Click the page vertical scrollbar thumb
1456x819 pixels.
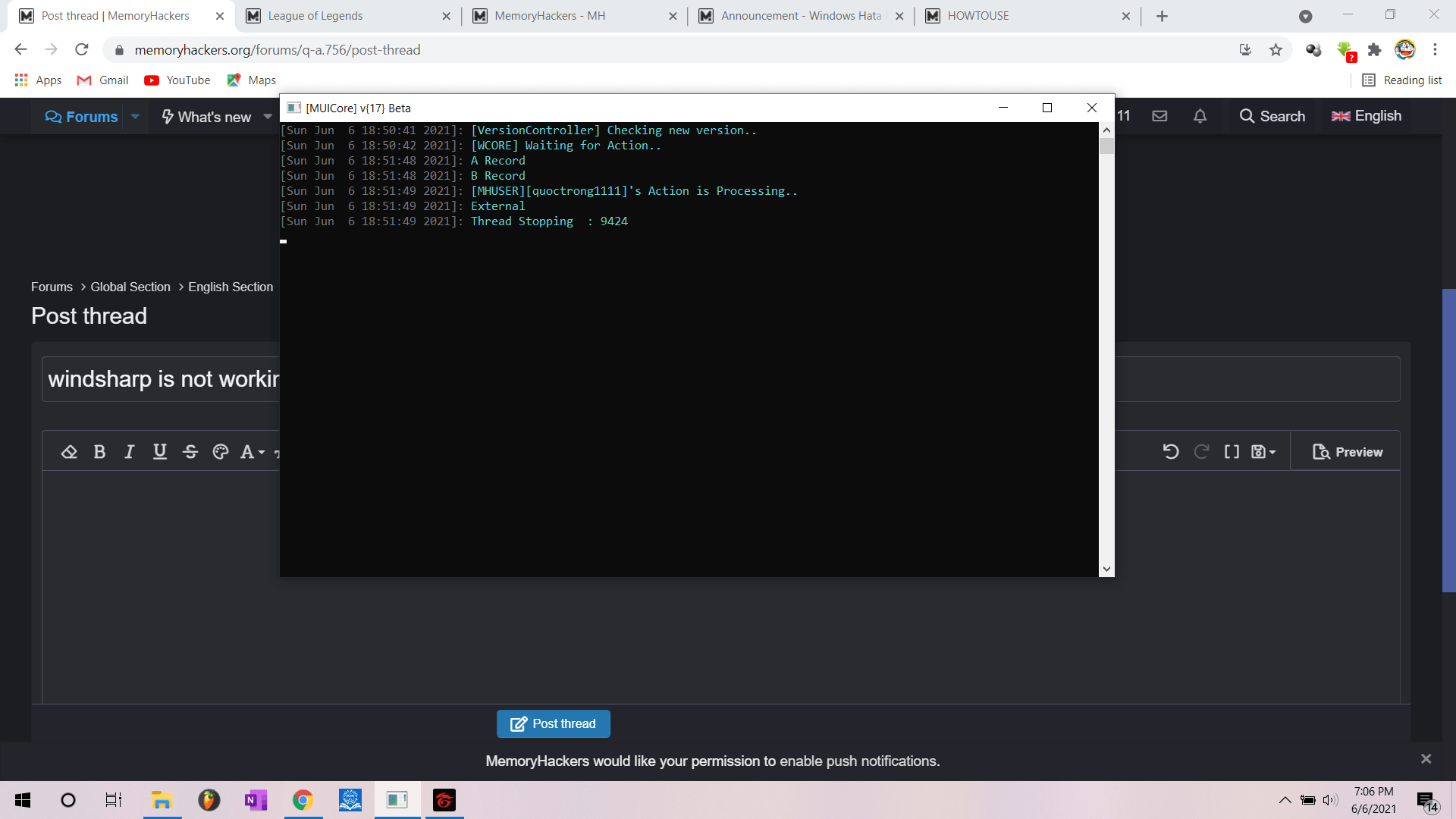click(1448, 440)
